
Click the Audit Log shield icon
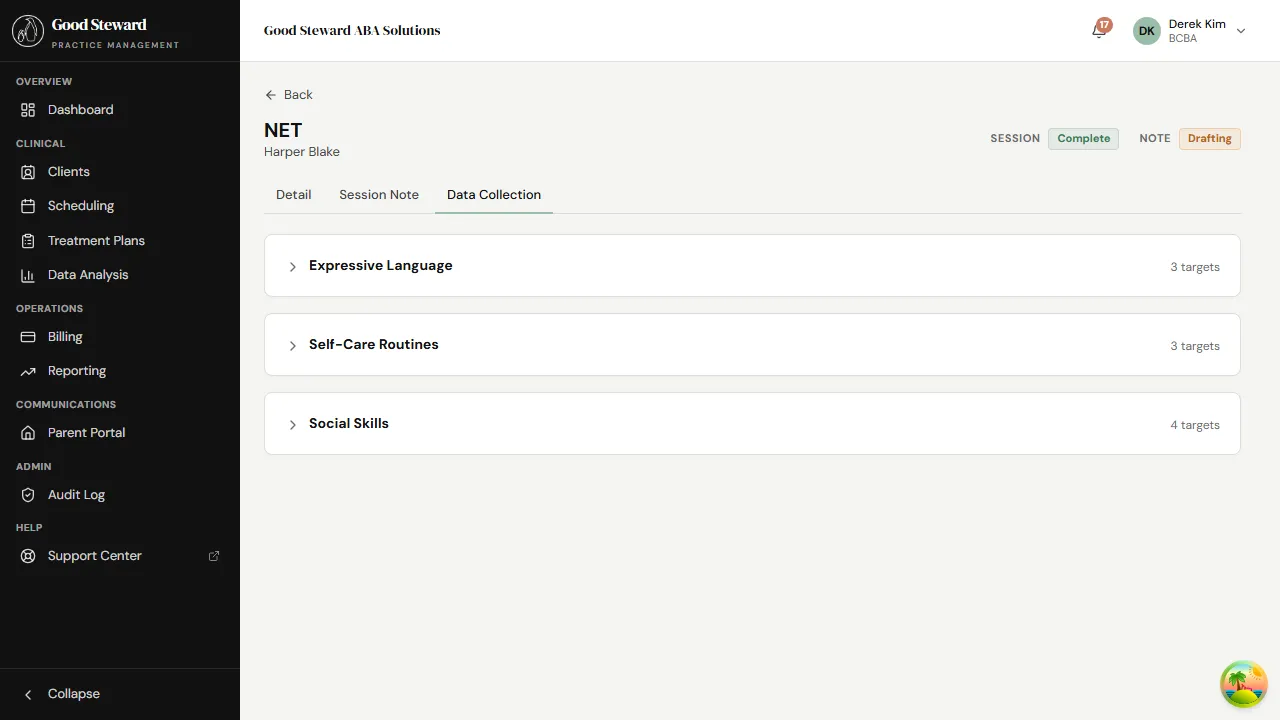[x=28, y=494]
